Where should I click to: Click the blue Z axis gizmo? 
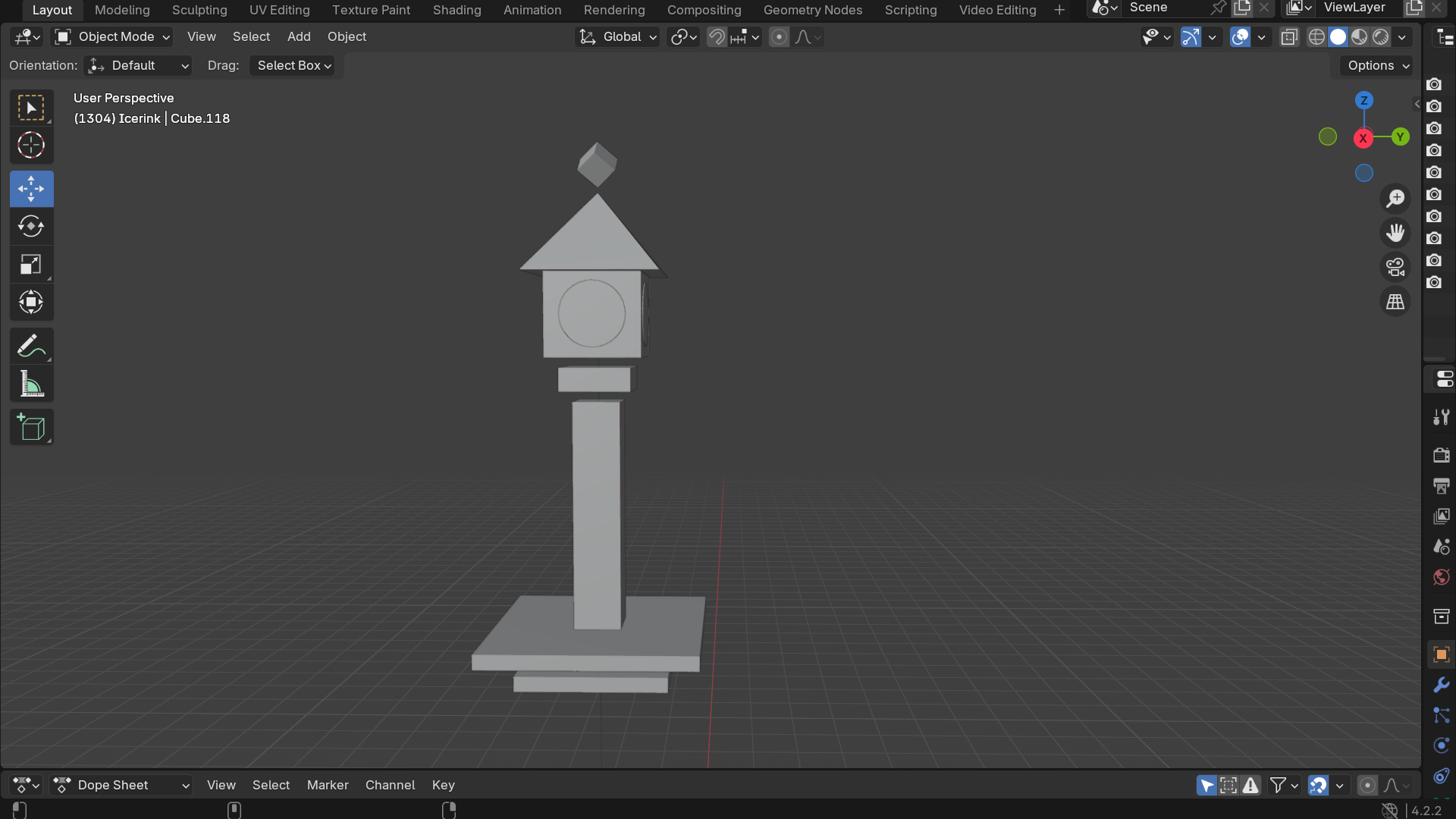(1363, 100)
